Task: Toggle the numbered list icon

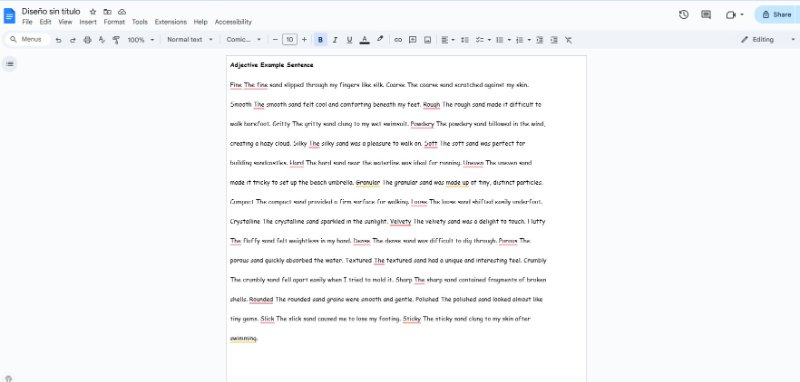Action: pos(519,39)
